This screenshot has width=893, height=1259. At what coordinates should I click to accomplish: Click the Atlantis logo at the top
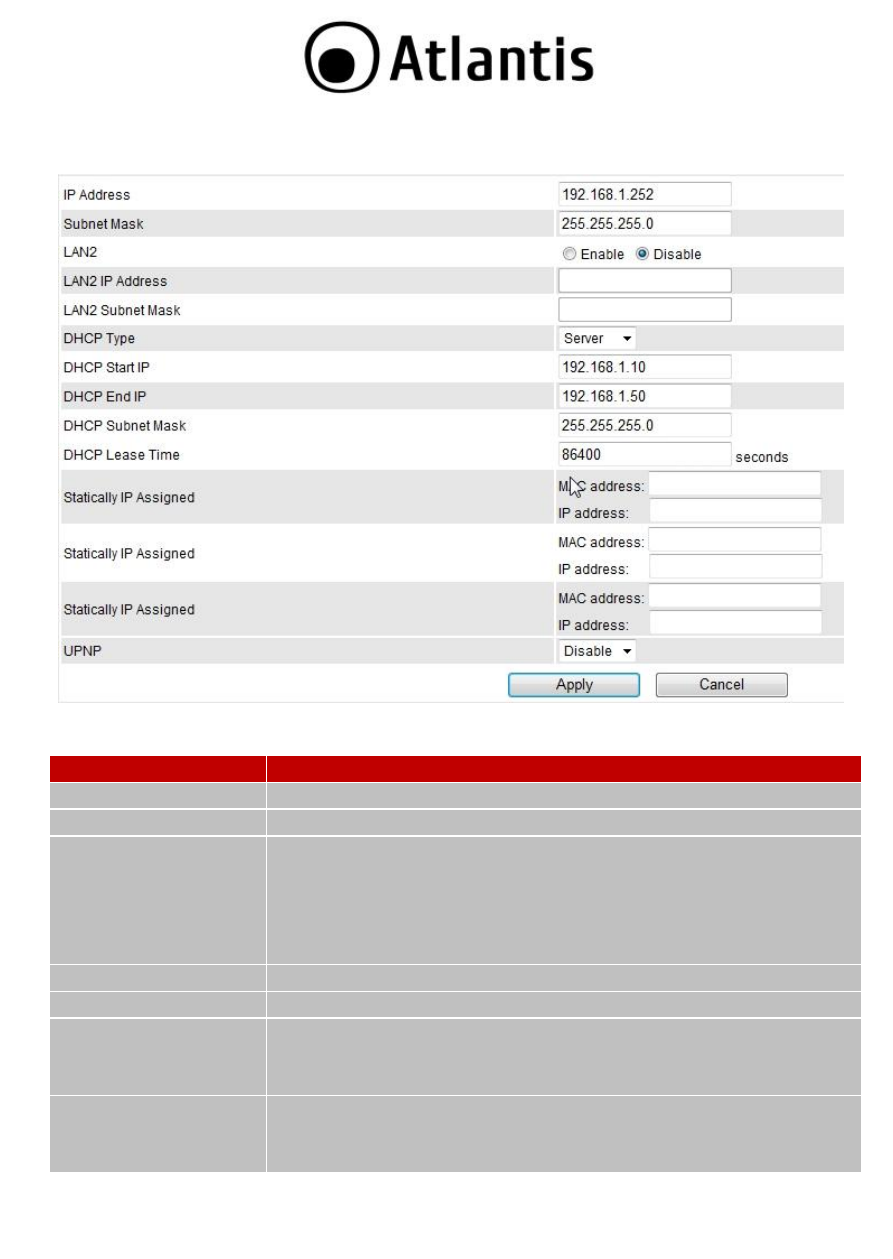click(449, 59)
